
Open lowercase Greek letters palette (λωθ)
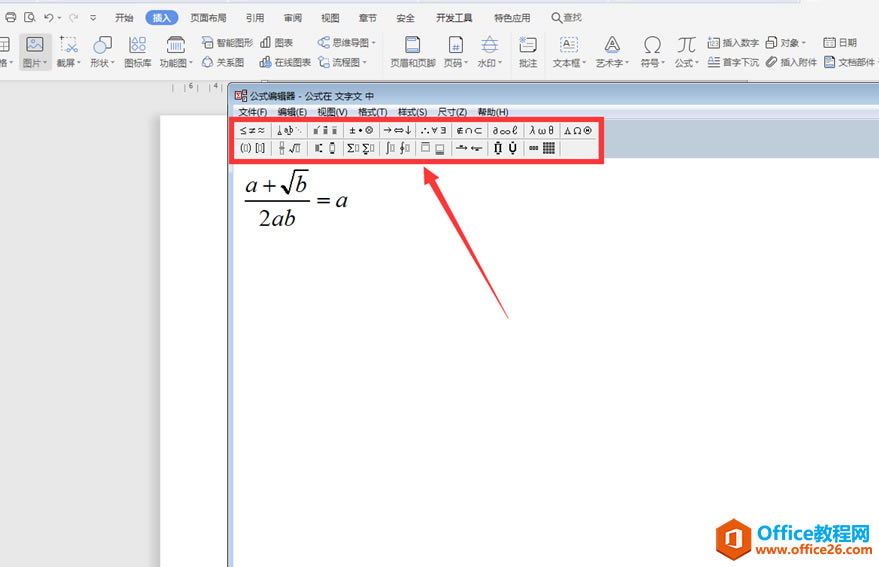click(542, 131)
